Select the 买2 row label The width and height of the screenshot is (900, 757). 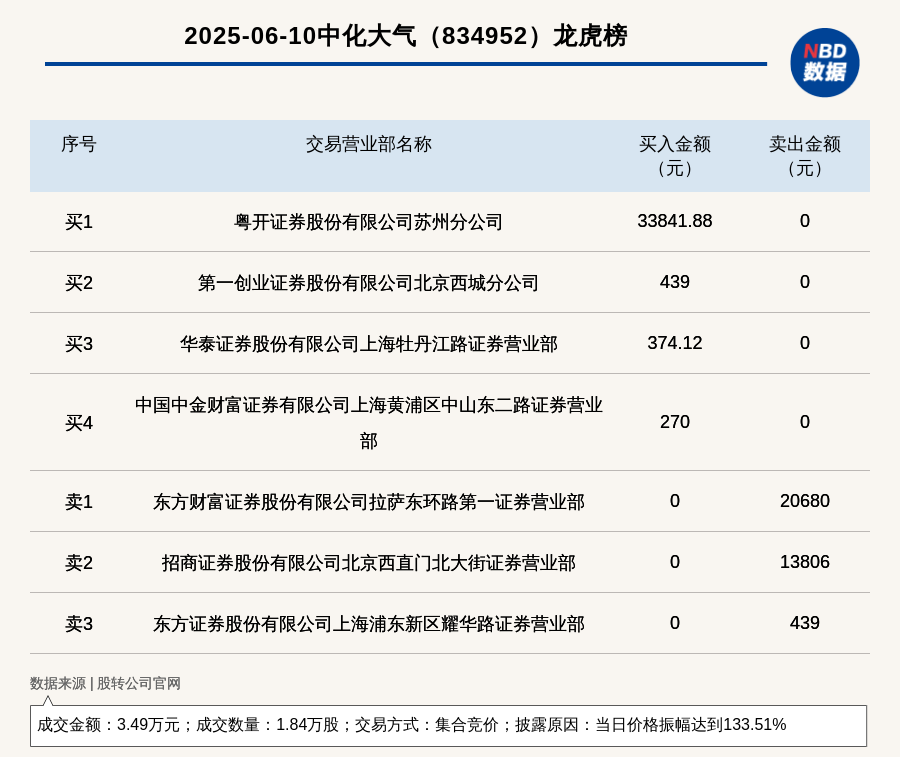pos(79,282)
